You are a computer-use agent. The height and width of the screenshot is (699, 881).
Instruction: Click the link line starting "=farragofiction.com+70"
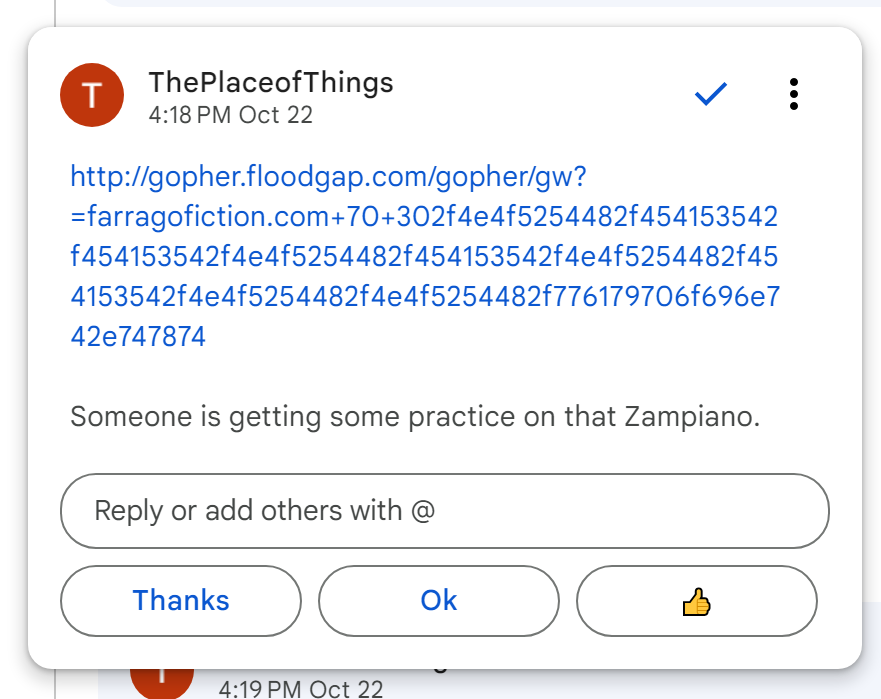(424, 217)
